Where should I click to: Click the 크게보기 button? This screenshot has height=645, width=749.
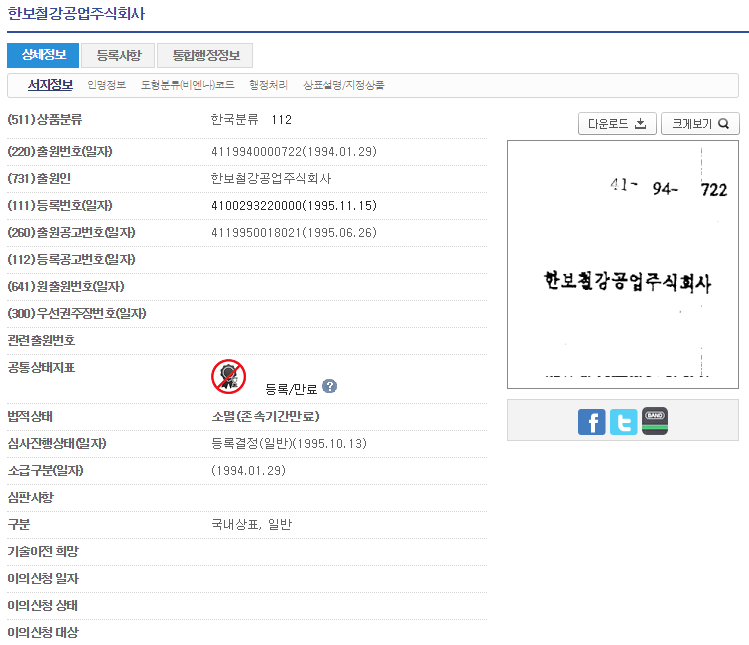pos(700,124)
